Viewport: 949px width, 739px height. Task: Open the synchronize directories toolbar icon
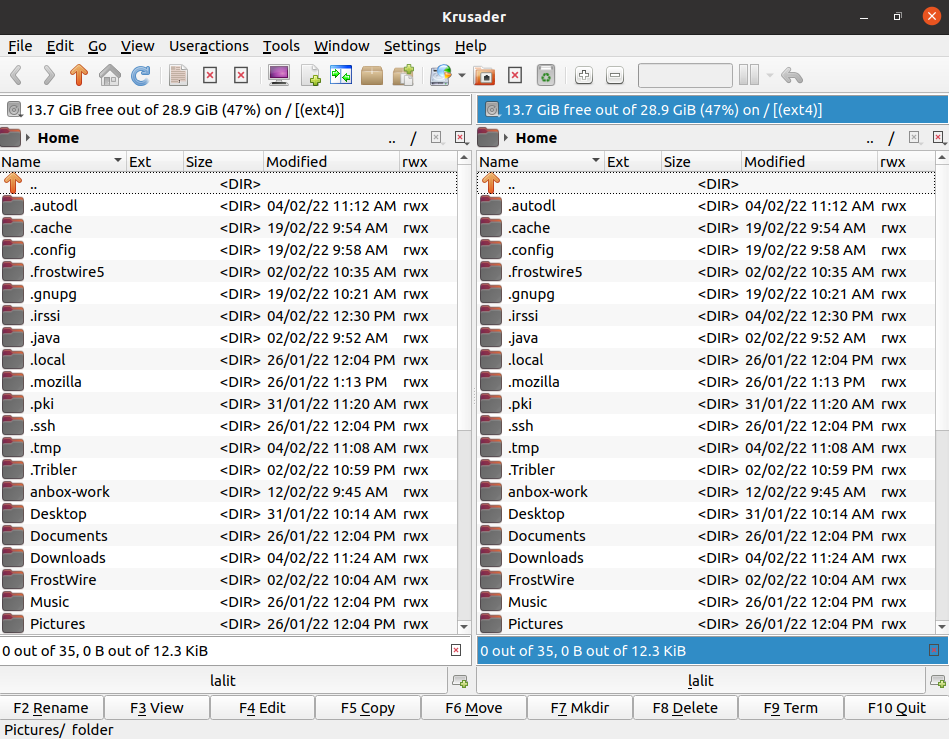click(x=341, y=75)
